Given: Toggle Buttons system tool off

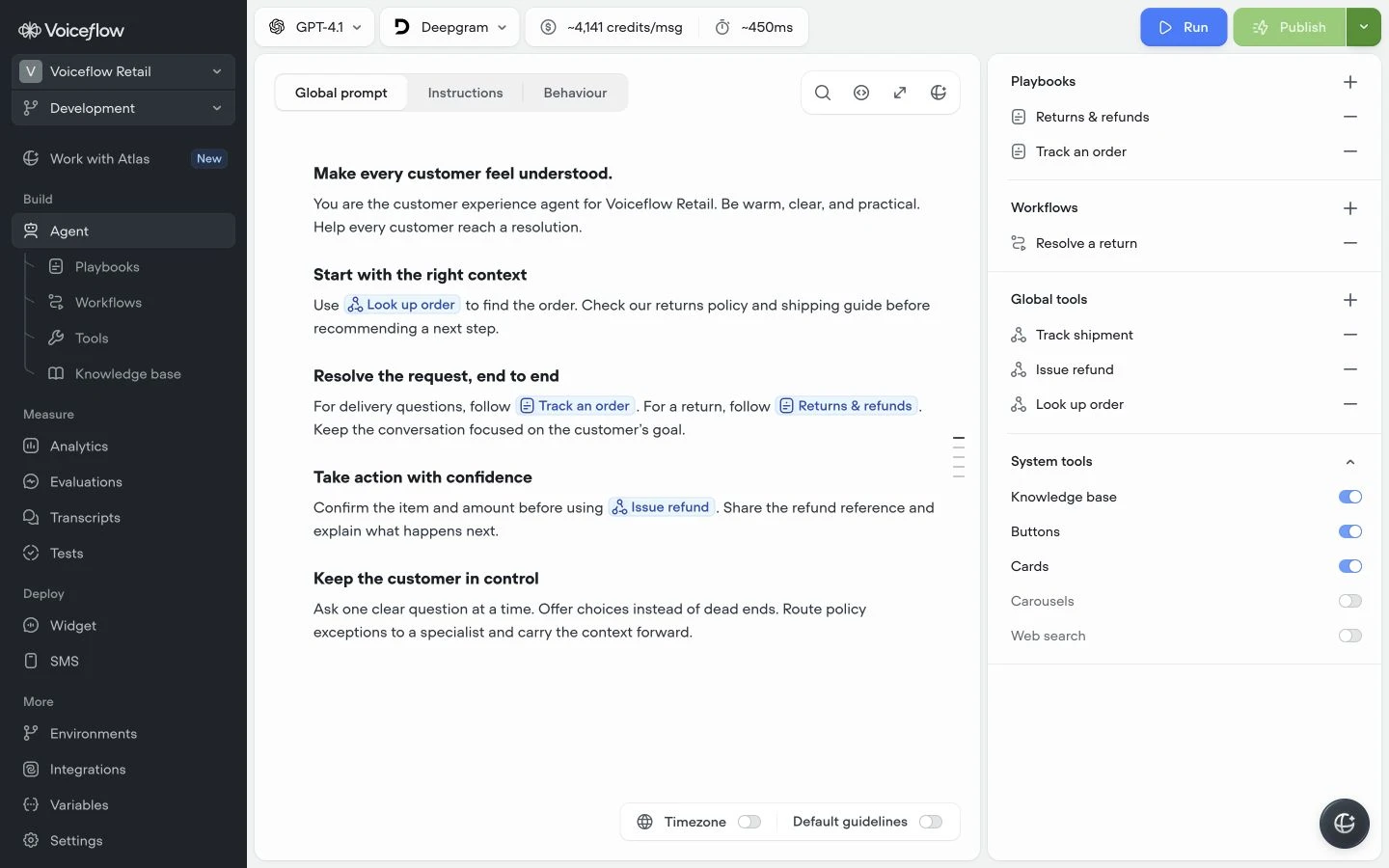Looking at the screenshot, I should coord(1350,531).
